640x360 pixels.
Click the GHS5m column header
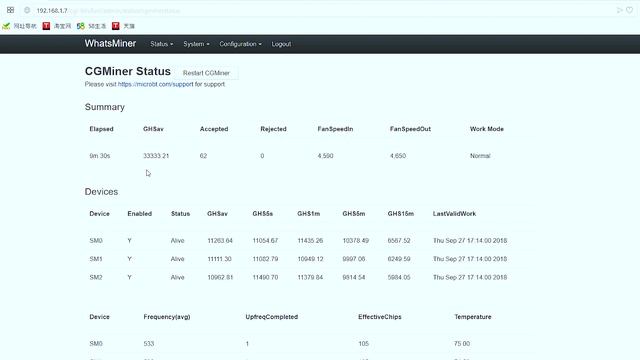click(x=354, y=214)
